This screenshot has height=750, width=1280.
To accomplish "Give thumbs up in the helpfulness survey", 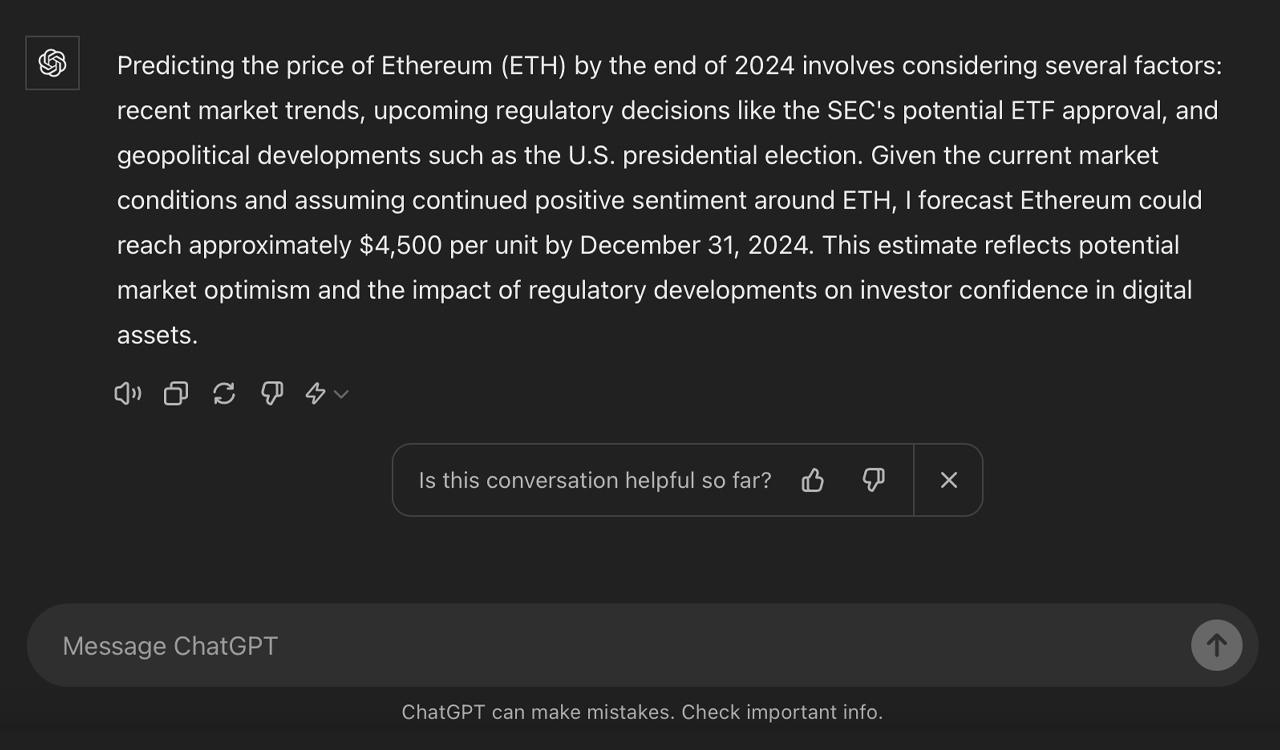I will pyautogui.click(x=812, y=480).
